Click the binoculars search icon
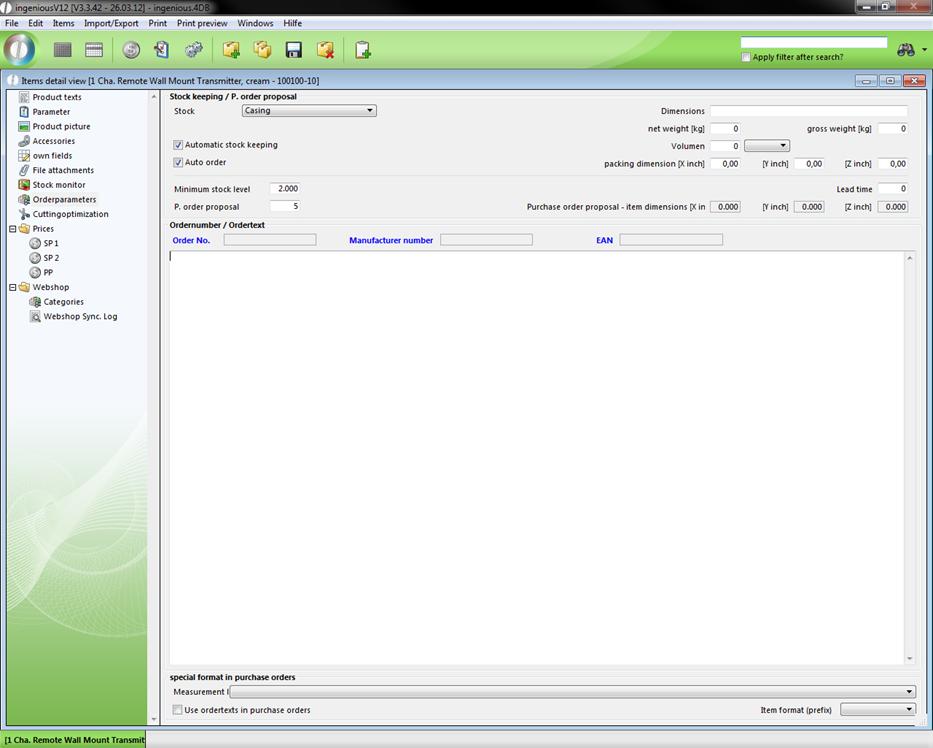This screenshot has width=933, height=748. [906, 50]
